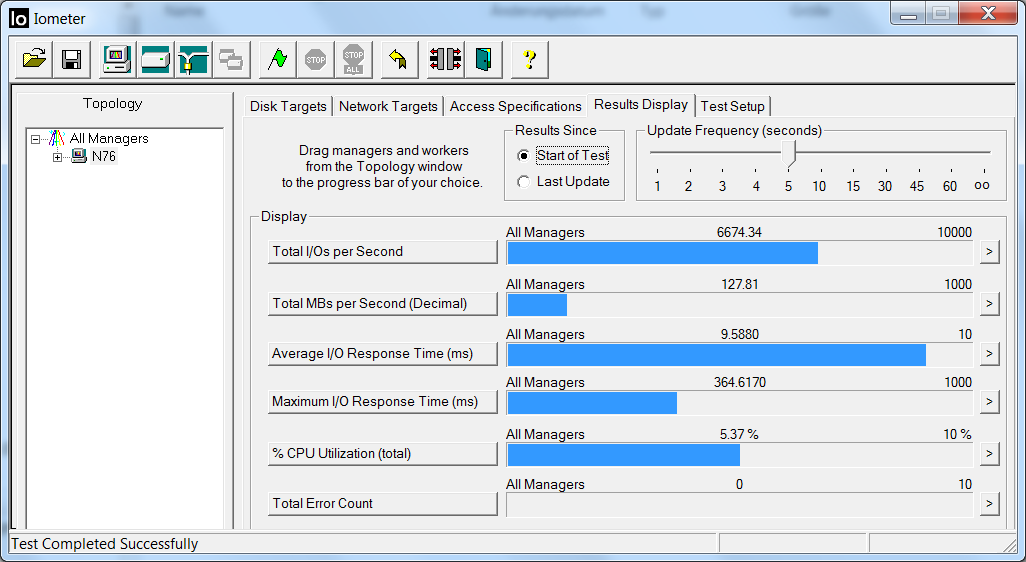Viewport: 1026px width, 562px height.
Task: Select the All Managers tree icon
Action: pyautogui.click(x=57, y=138)
